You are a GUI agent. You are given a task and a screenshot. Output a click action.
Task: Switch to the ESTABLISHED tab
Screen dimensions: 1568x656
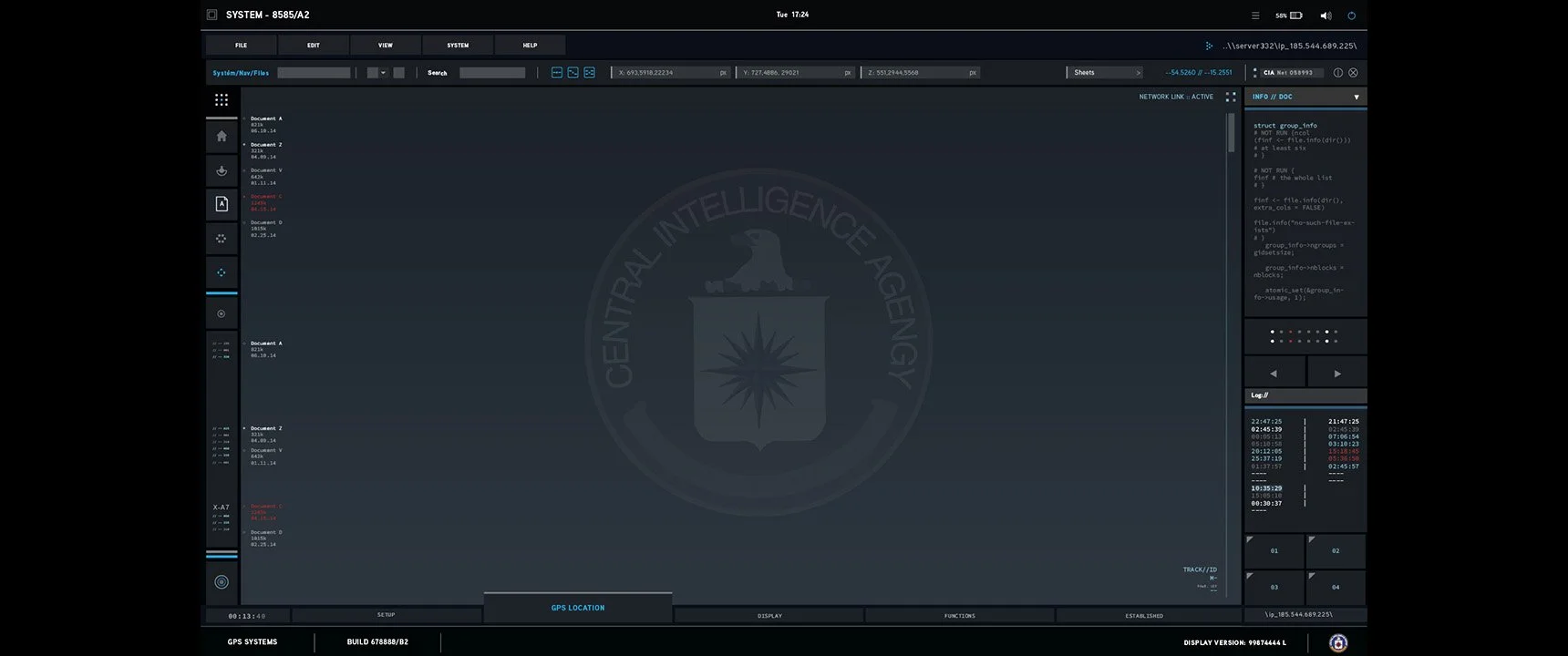coord(1144,616)
